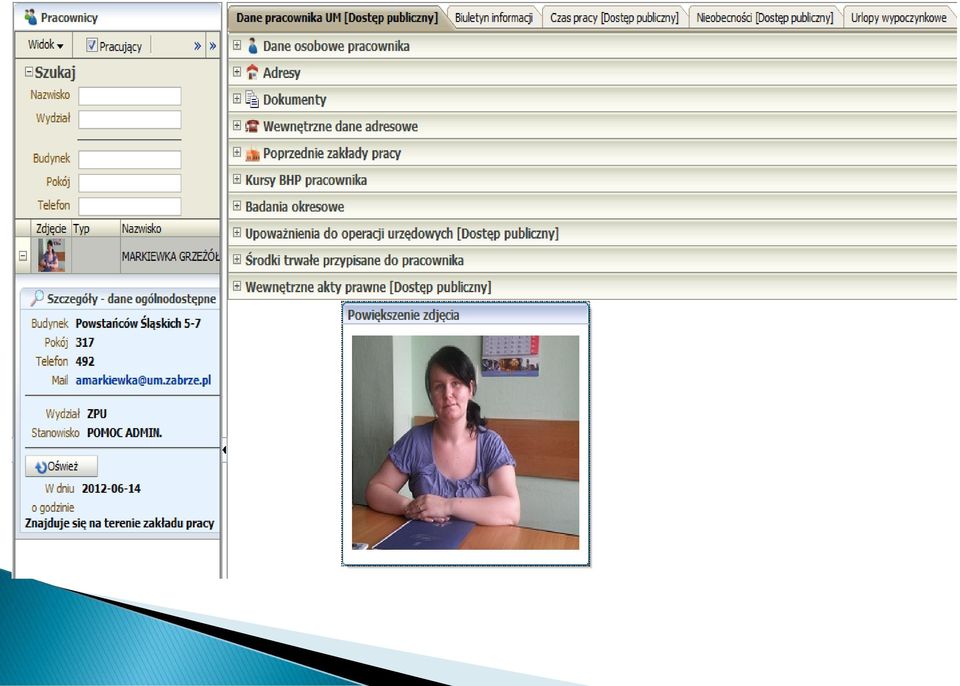The height and width of the screenshot is (686, 960).
Task: Click the date 2012-06-14
Action: point(111,488)
